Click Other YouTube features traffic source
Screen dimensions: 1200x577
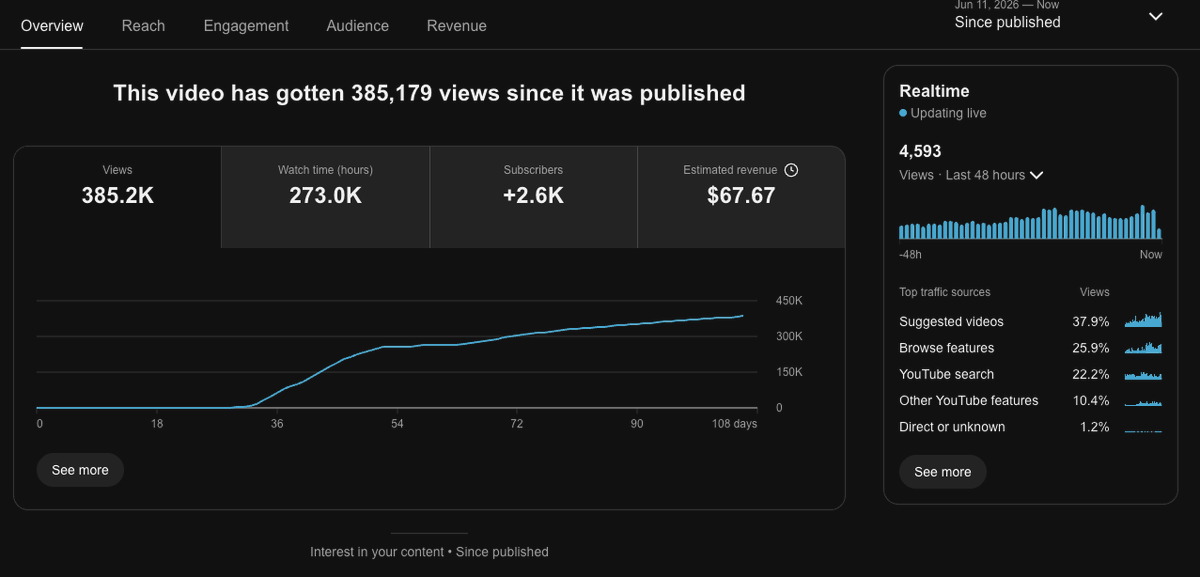pos(968,400)
